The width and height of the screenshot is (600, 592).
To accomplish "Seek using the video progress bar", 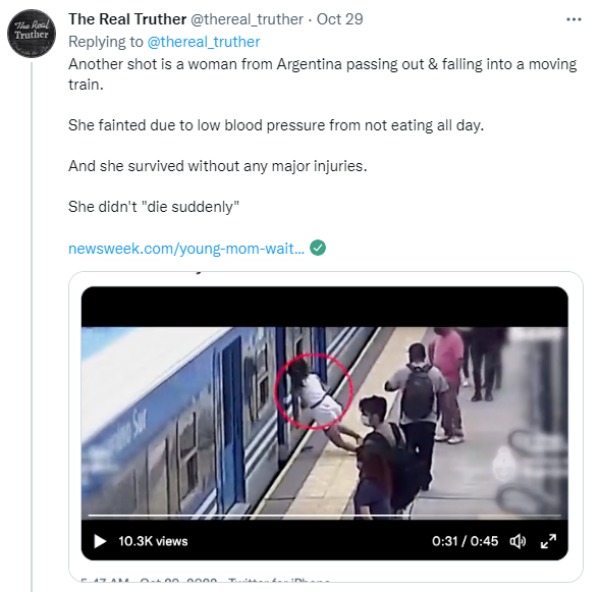I will [x=324, y=516].
